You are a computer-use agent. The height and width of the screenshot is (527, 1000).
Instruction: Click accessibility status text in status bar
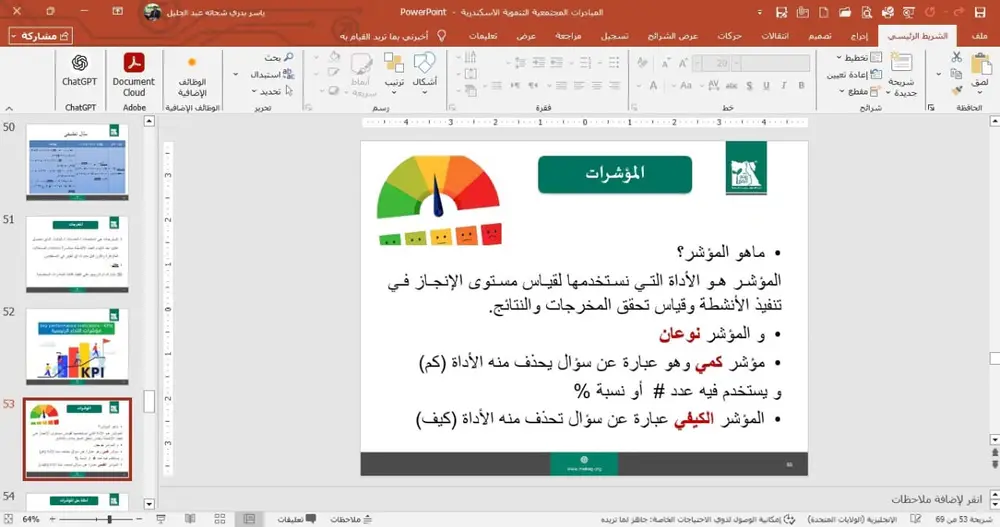pyautogui.click(x=698, y=519)
